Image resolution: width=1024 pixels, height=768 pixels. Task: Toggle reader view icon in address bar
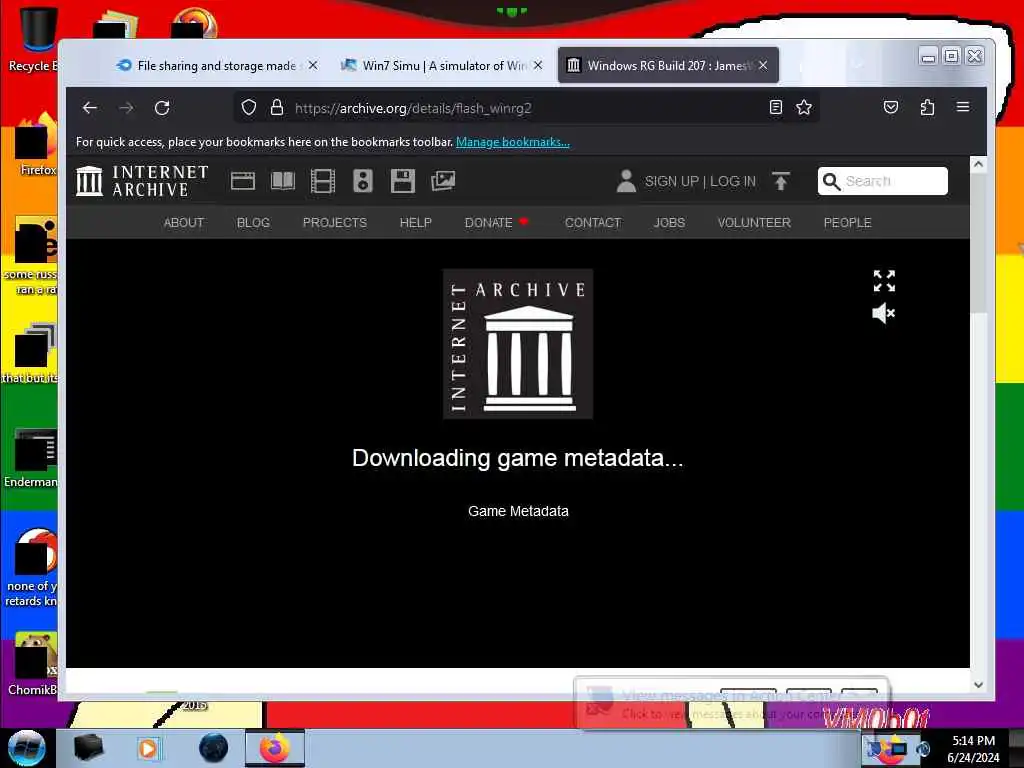[776, 108]
